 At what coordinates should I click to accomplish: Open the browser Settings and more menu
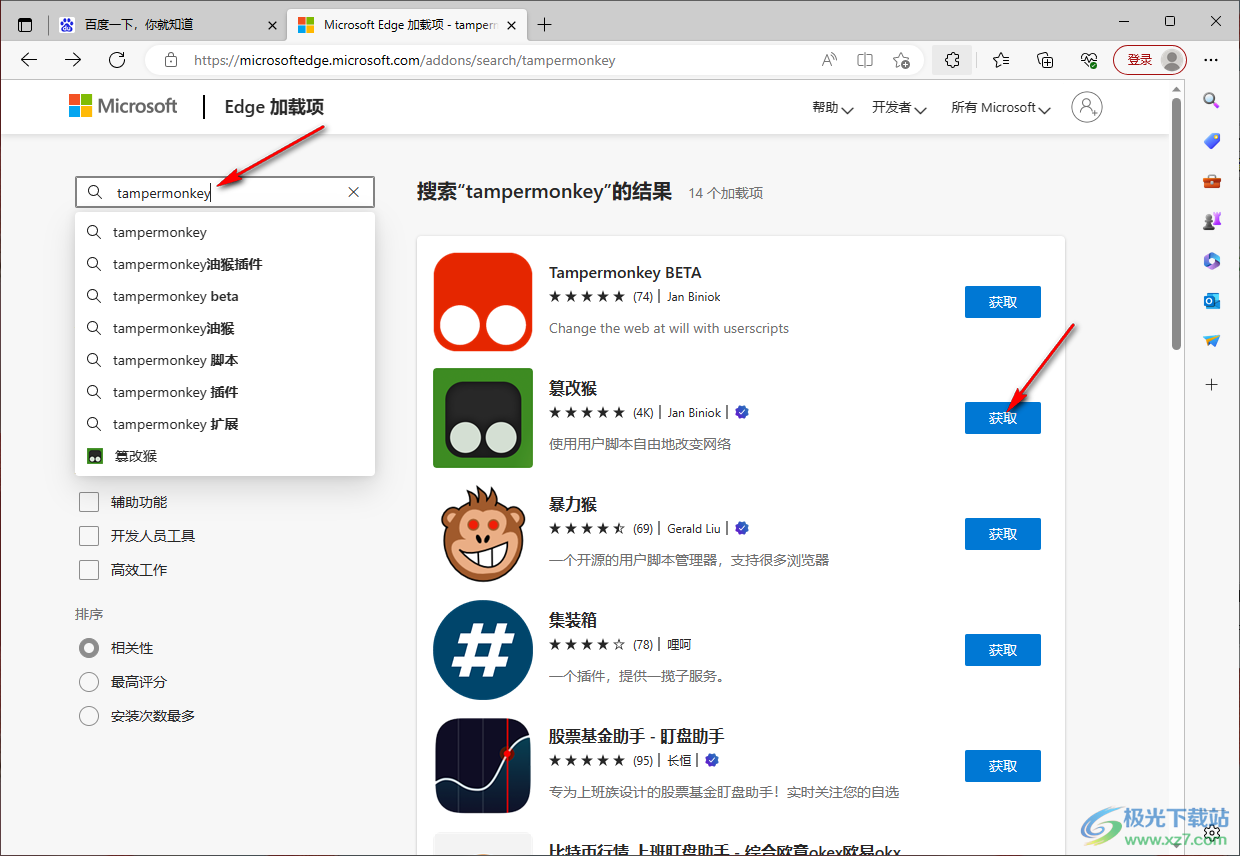point(1212,60)
